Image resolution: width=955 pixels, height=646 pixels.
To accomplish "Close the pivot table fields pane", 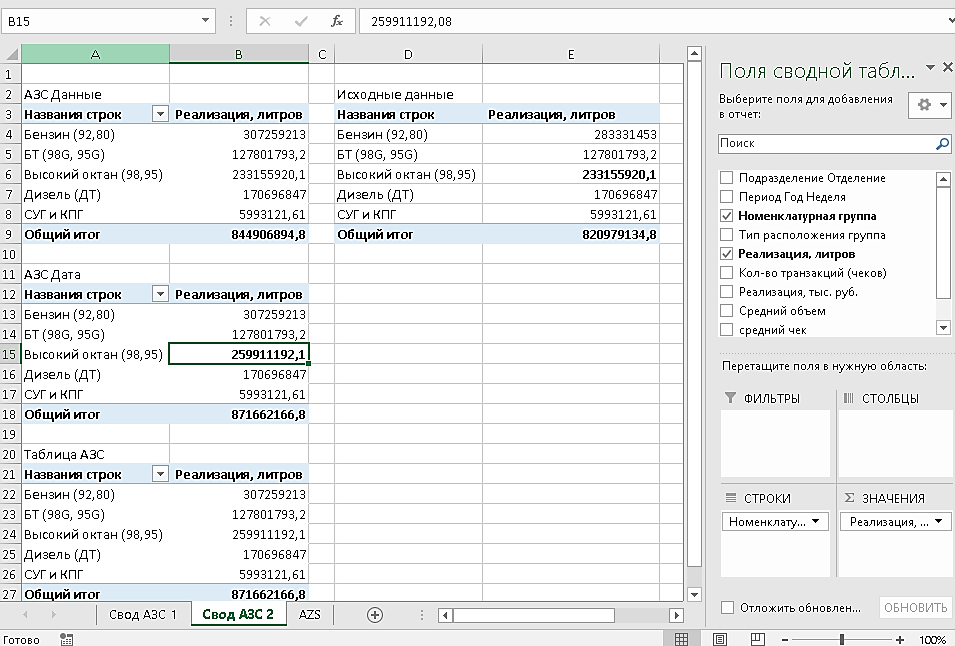I will tap(948, 67).
